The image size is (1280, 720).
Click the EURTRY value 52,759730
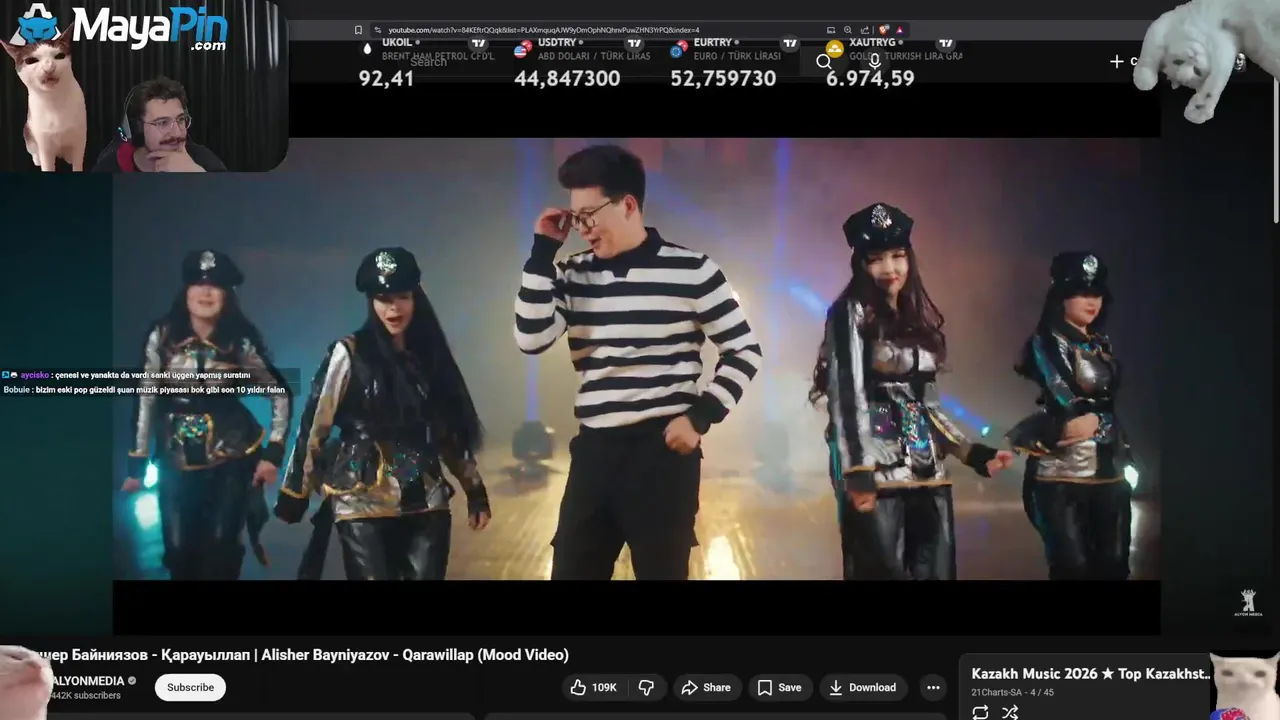coord(723,78)
